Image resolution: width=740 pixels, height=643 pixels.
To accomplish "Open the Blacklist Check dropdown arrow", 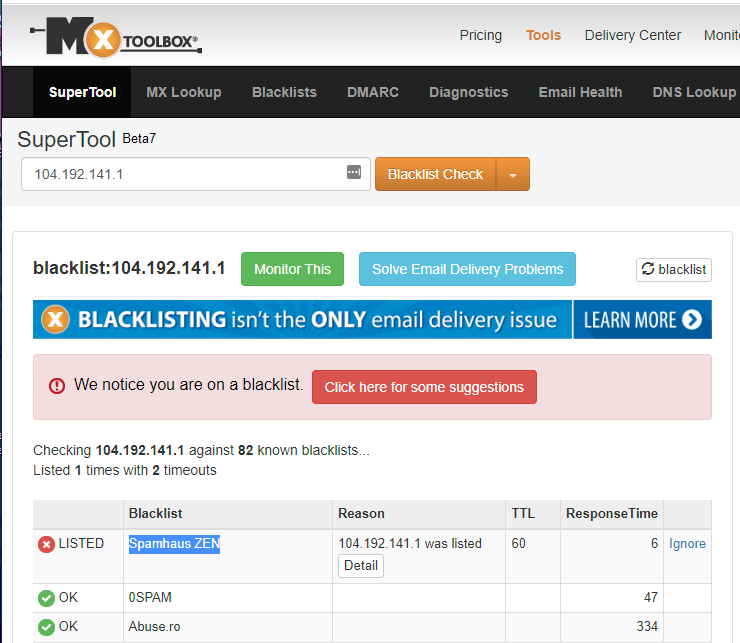I will [x=513, y=174].
